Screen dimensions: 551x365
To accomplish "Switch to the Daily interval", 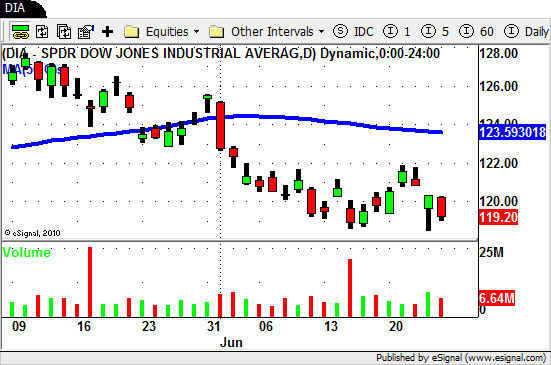I will point(526,32).
